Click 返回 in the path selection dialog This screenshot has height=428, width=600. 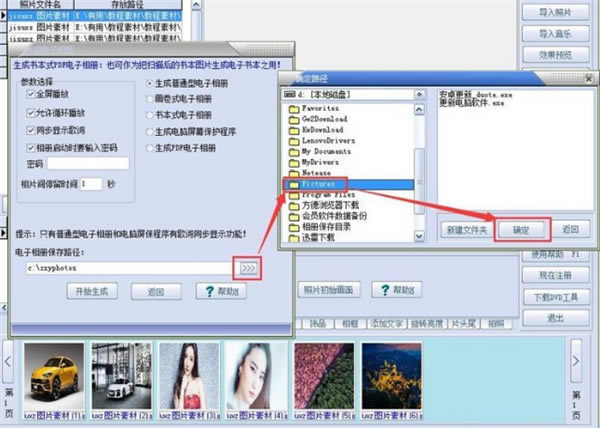[x=570, y=230]
